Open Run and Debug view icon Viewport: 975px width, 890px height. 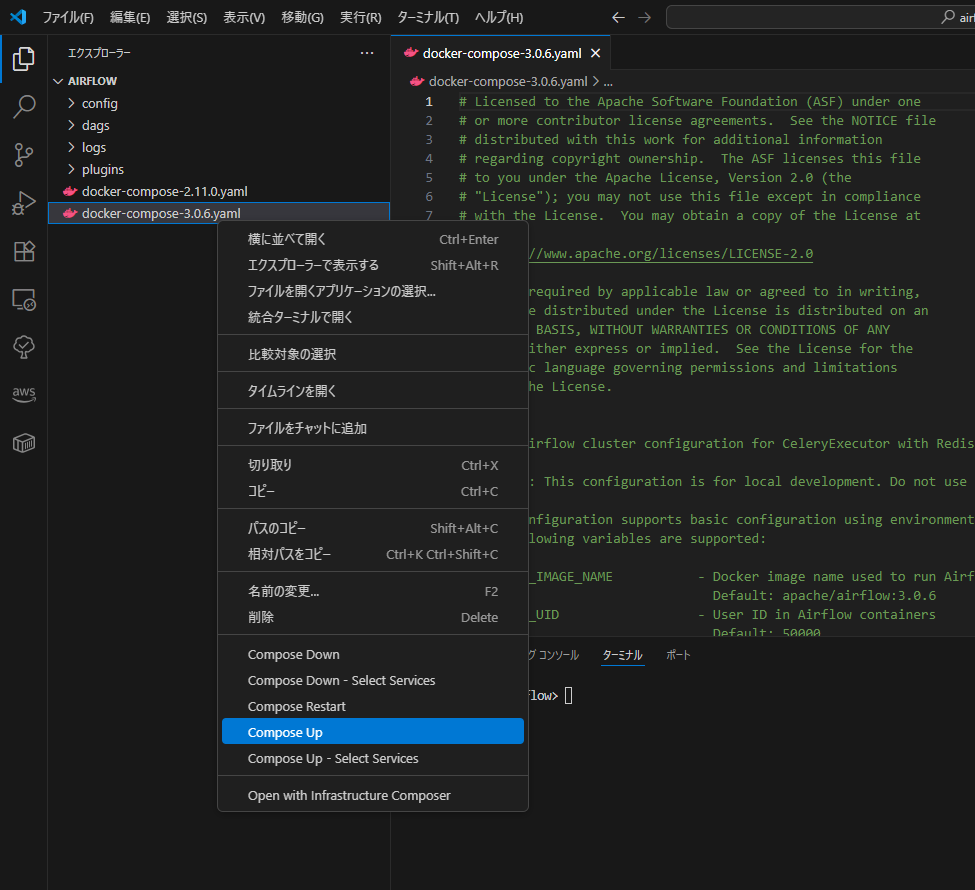(x=24, y=203)
